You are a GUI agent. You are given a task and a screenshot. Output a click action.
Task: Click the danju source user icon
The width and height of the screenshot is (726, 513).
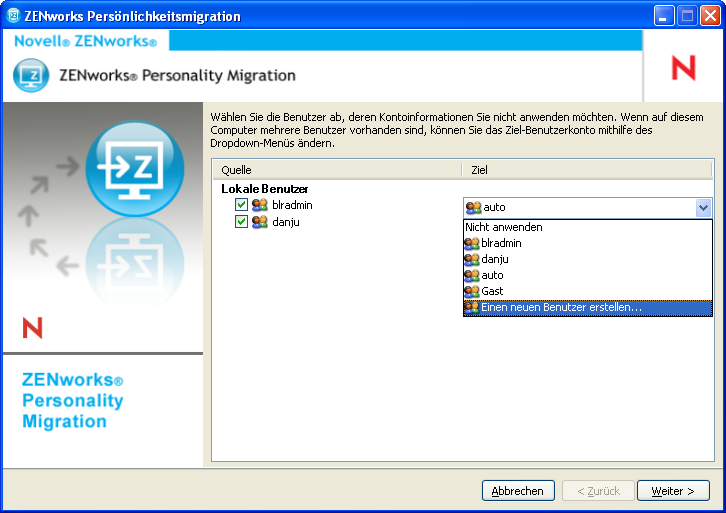(260, 222)
